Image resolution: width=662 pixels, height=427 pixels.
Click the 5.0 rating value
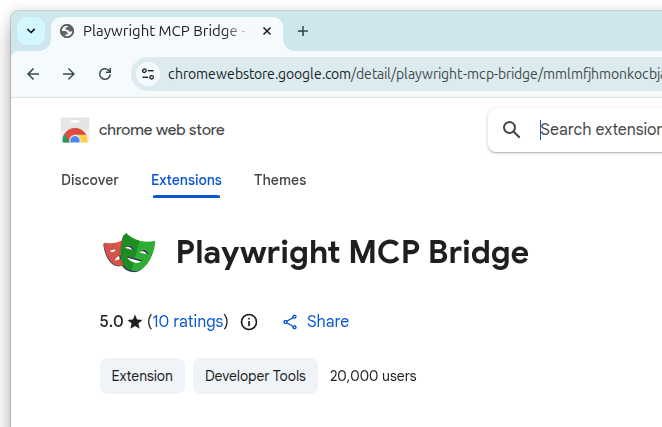[x=111, y=321]
